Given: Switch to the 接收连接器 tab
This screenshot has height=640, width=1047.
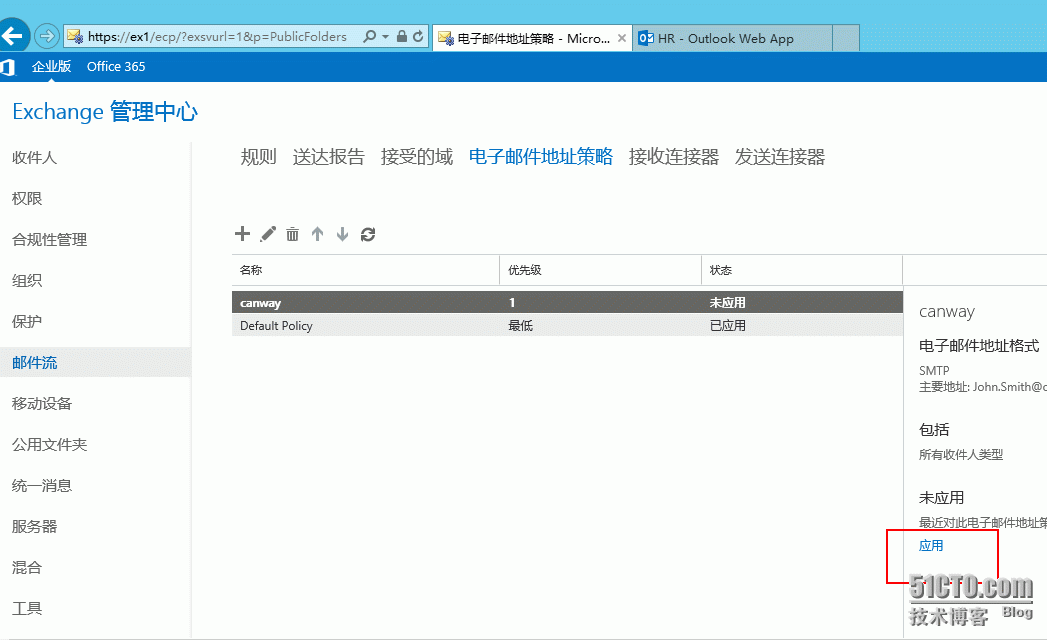Looking at the screenshot, I should pos(674,157).
